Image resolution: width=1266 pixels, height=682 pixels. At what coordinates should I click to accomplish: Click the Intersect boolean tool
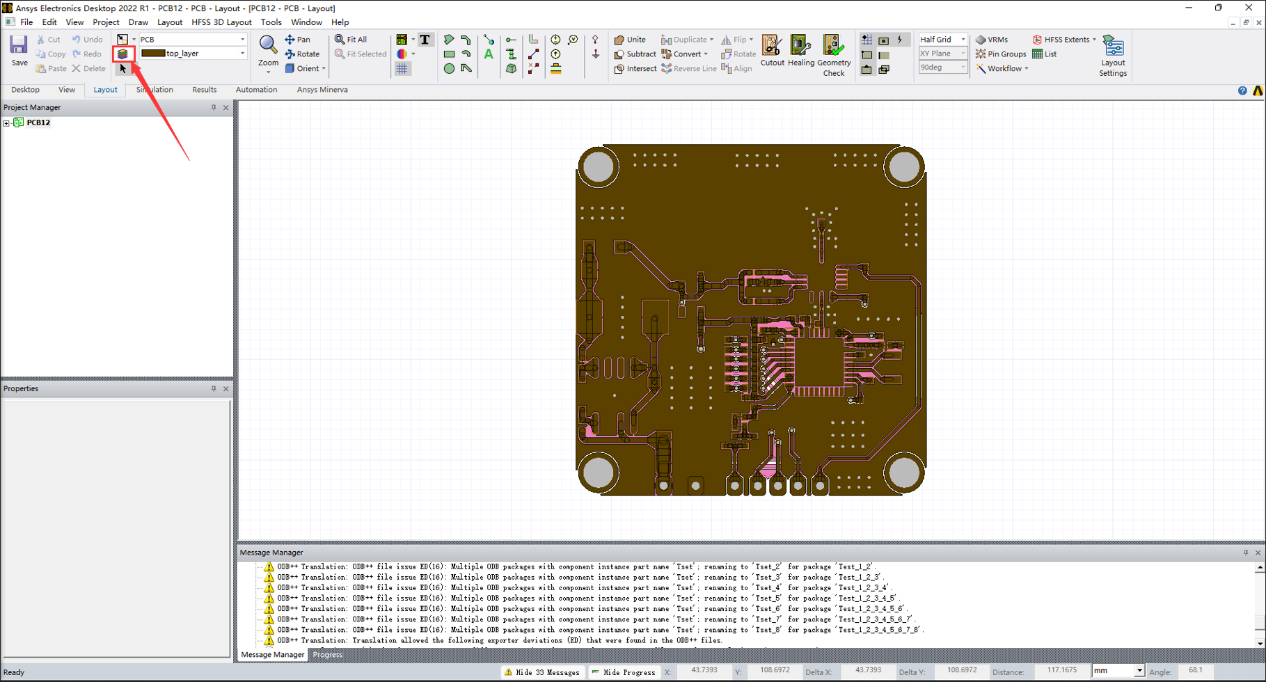[x=635, y=69]
